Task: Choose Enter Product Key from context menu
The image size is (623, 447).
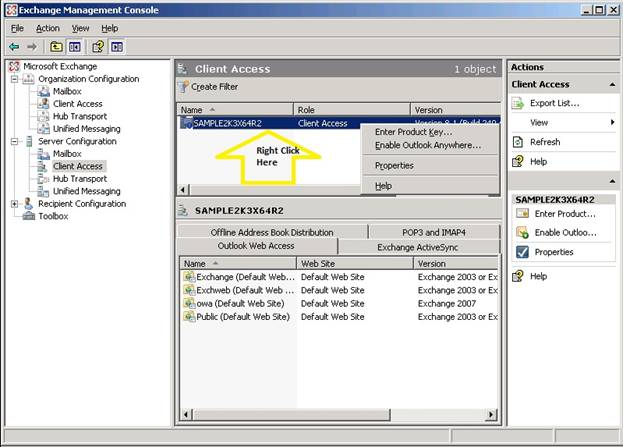Action: point(413,132)
